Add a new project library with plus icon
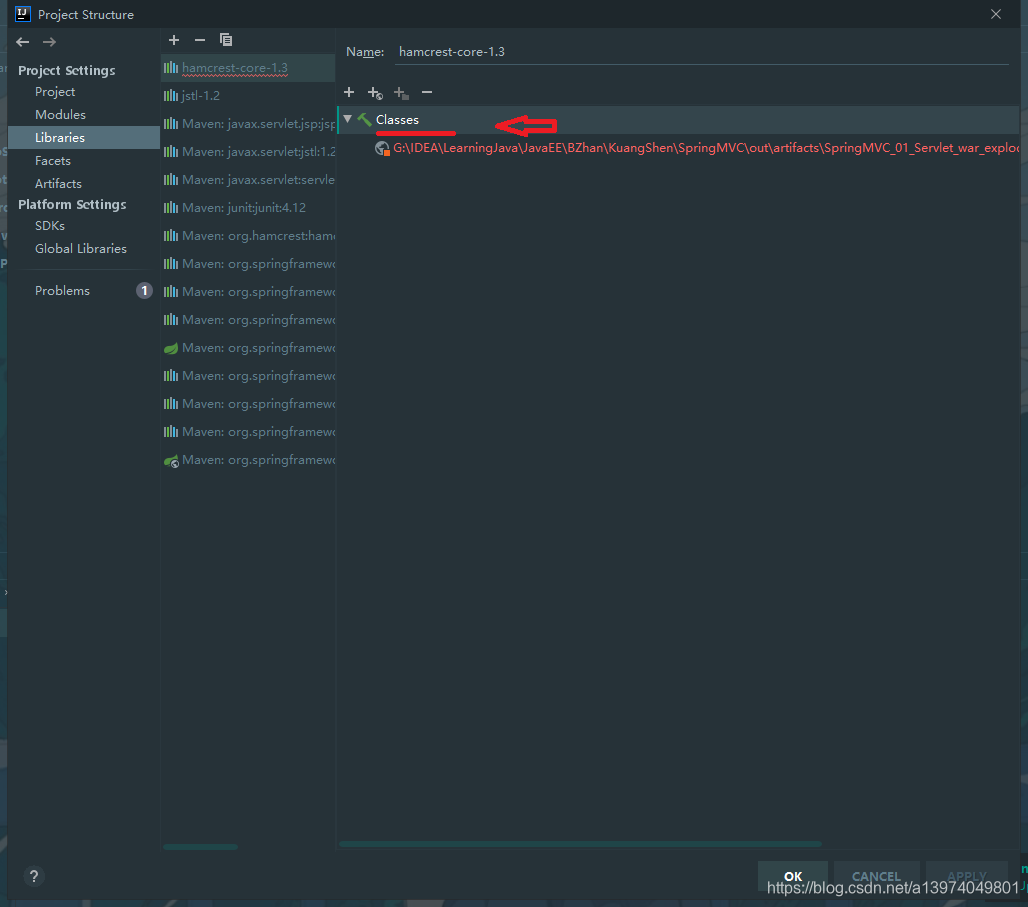Image resolution: width=1028 pixels, height=907 pixels. [174, 40]
